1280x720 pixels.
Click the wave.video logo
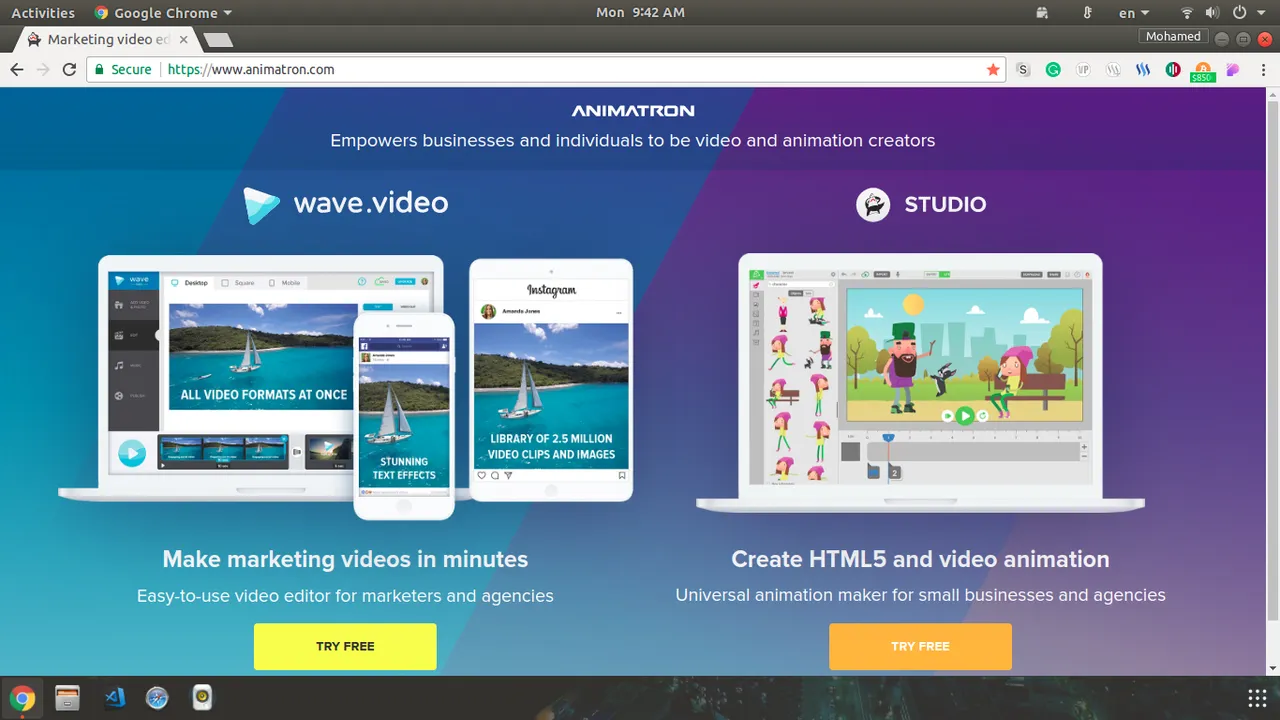[346, 204]
